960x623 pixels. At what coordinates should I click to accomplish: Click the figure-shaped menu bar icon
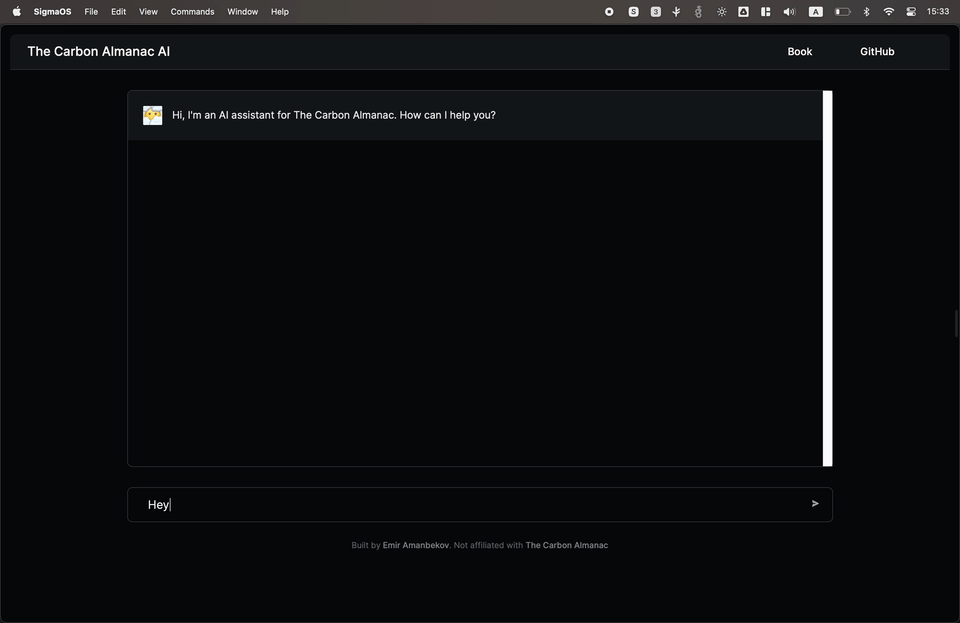pos(699,12)
